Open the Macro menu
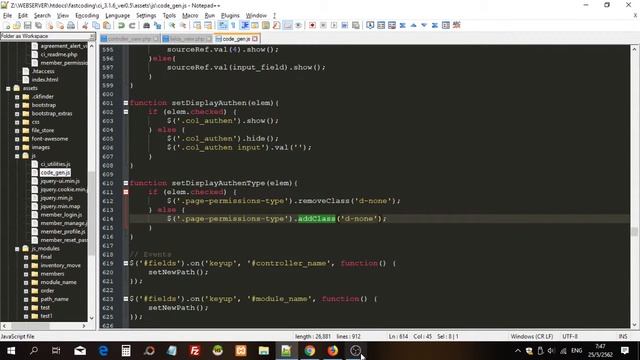The height and width of the screenshot is (360, 640). 190,16
